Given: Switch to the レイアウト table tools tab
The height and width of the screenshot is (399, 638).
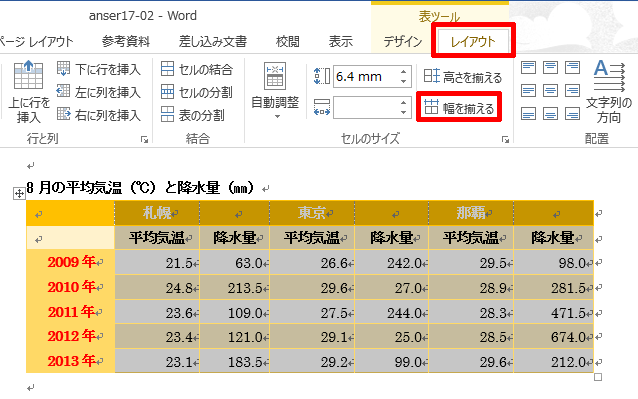Looking at the screenshot, I should tap(473, 41).
